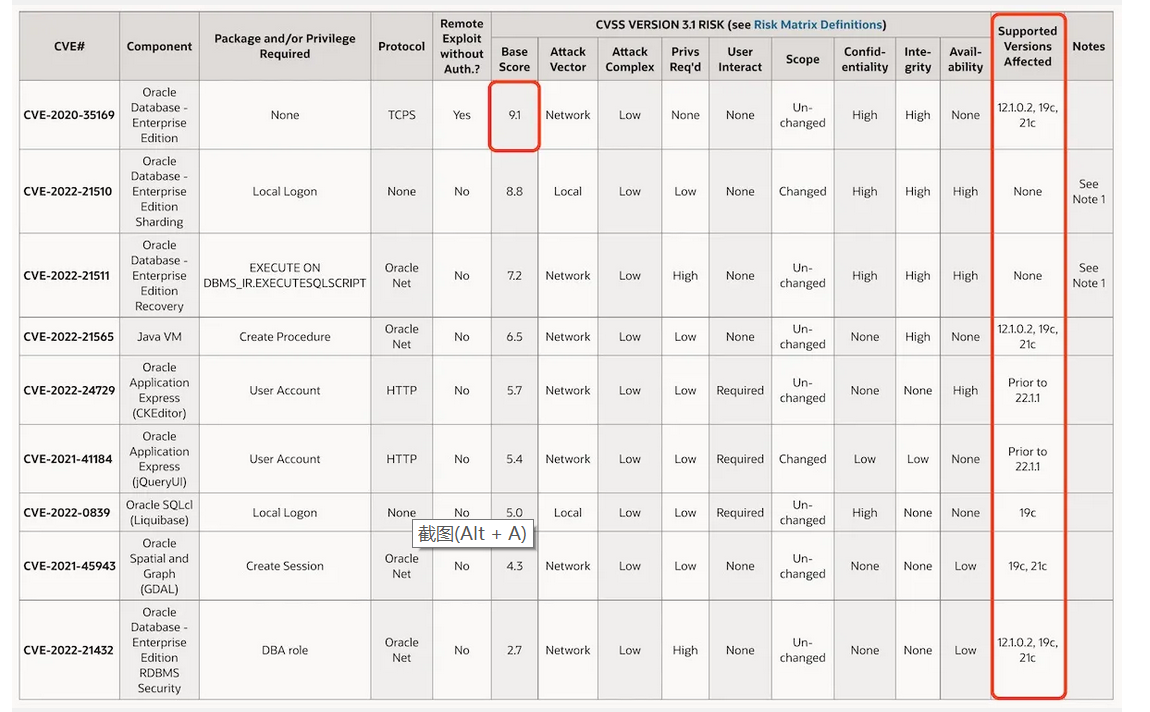Click HTTP protocol cell for CVE-2022-24729
The width and height of the screenshot is (1150, 712).
[x=401, y=390]
